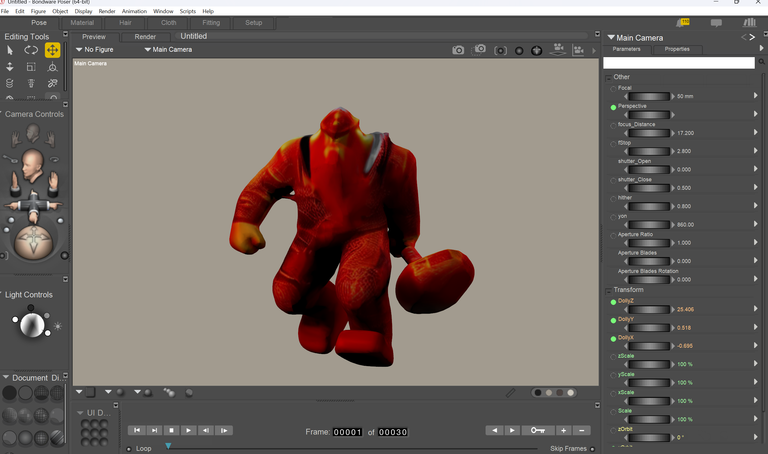Click the key-shaped Animating On/Off icon

click(10, 159)
